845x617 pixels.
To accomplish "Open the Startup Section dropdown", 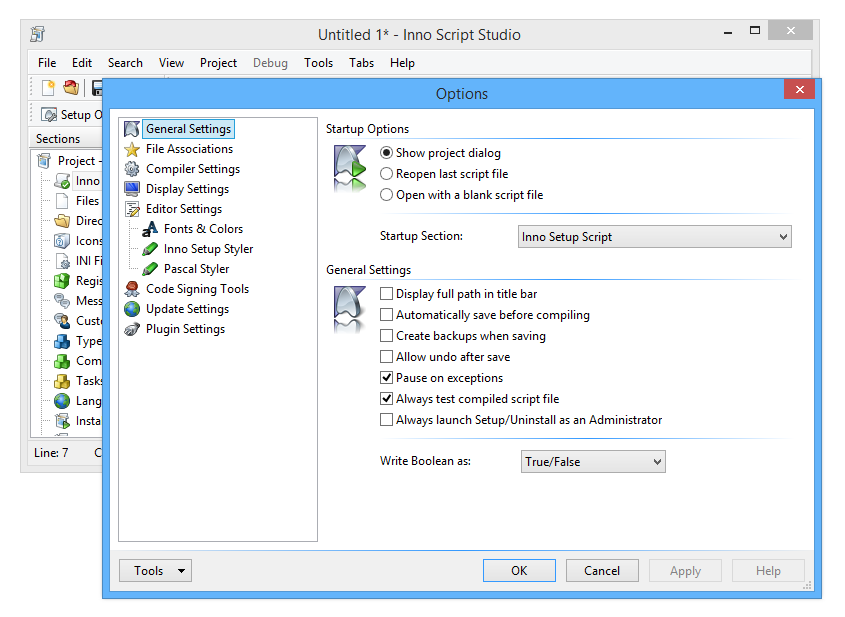I will [654, 237].
